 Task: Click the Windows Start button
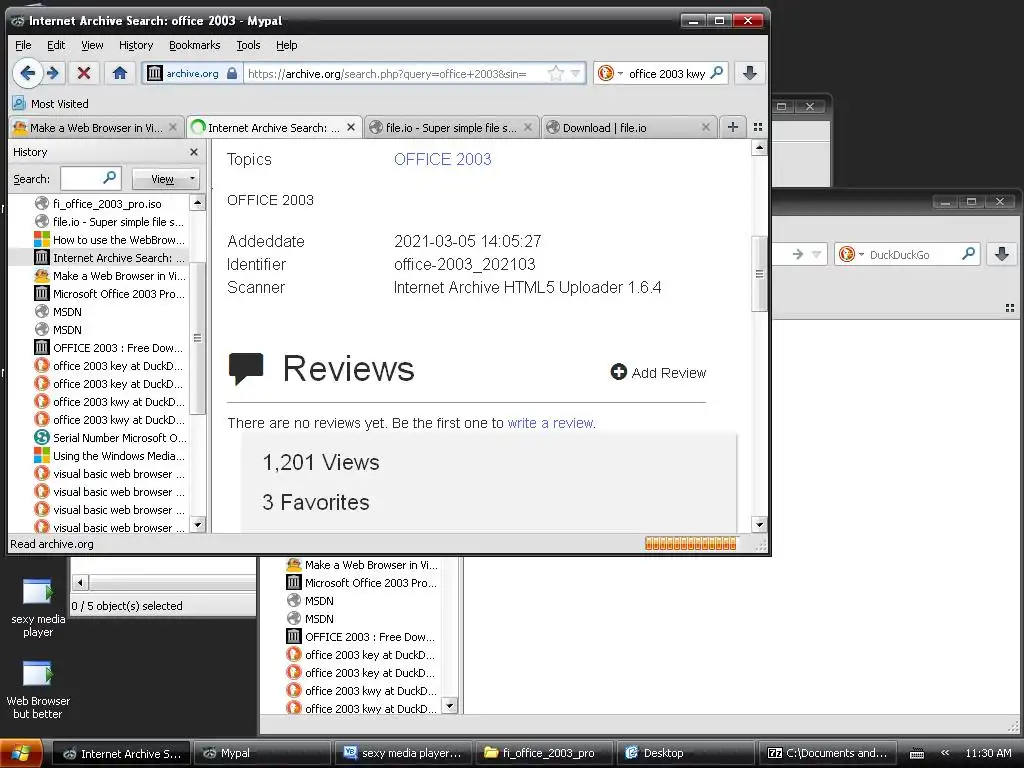pyautogui.click(x=21, y=754)
